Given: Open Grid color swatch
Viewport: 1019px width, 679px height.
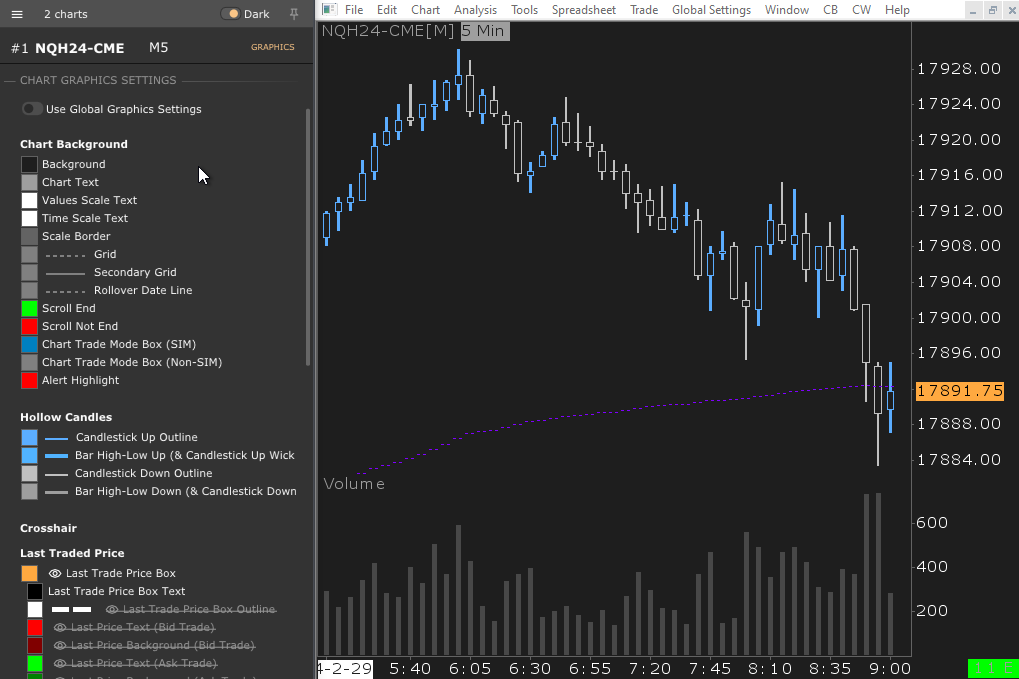Looking at the screenshot, I should click(x=29, y=254).
